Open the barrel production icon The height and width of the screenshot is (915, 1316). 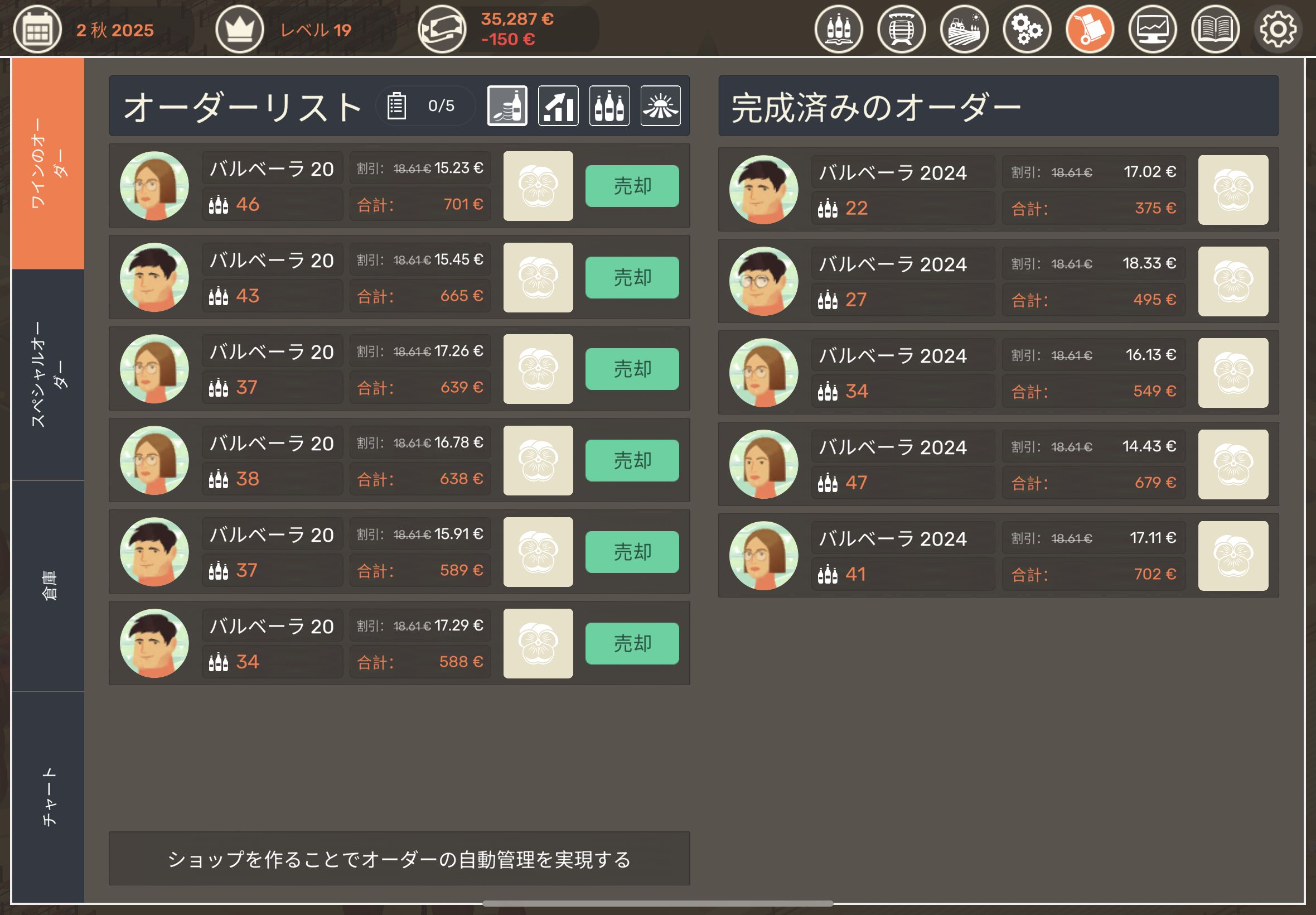(x=901, y=28)
